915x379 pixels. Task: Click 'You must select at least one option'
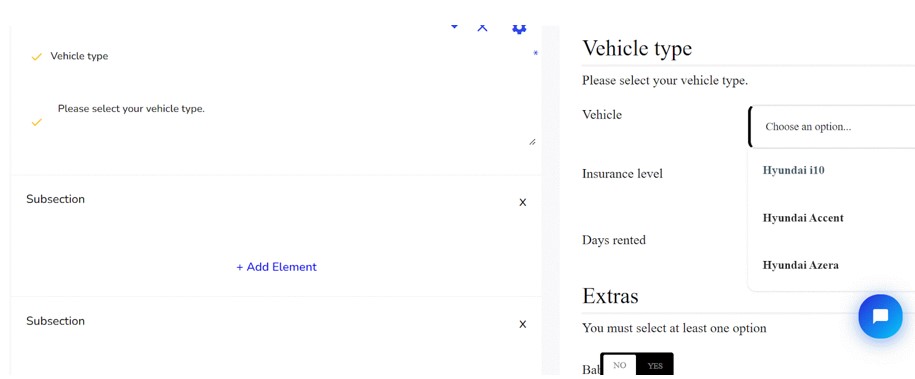pos(674,328)
